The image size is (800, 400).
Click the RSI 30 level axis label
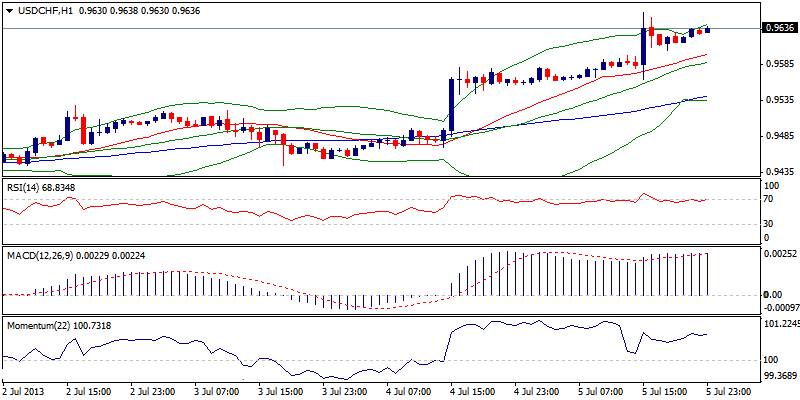(x=770, y=222)
